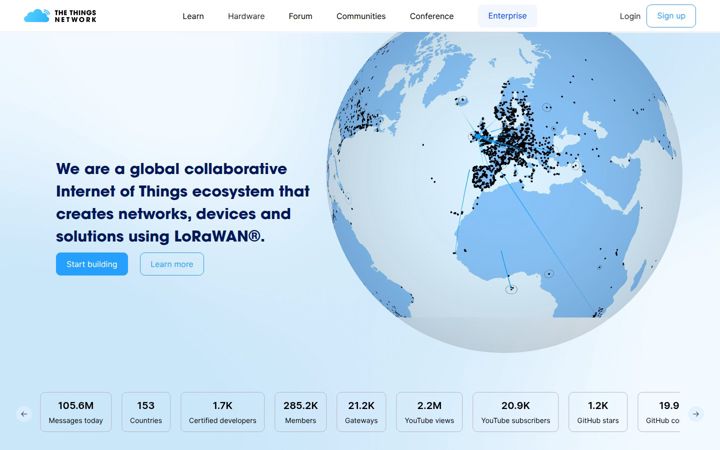Click the 153 Countries stat card
This screenshot has height=450, width=720.
(x=146, y=412)
